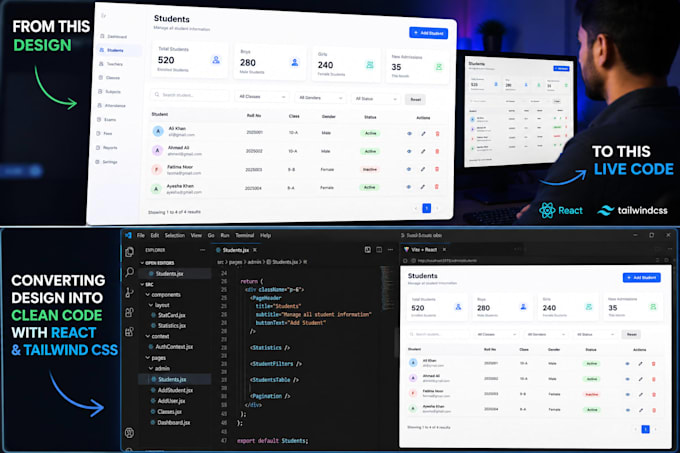View Ayesha Khan via eye icon in top design
This screenshot has width=680, height=453.
409,187
